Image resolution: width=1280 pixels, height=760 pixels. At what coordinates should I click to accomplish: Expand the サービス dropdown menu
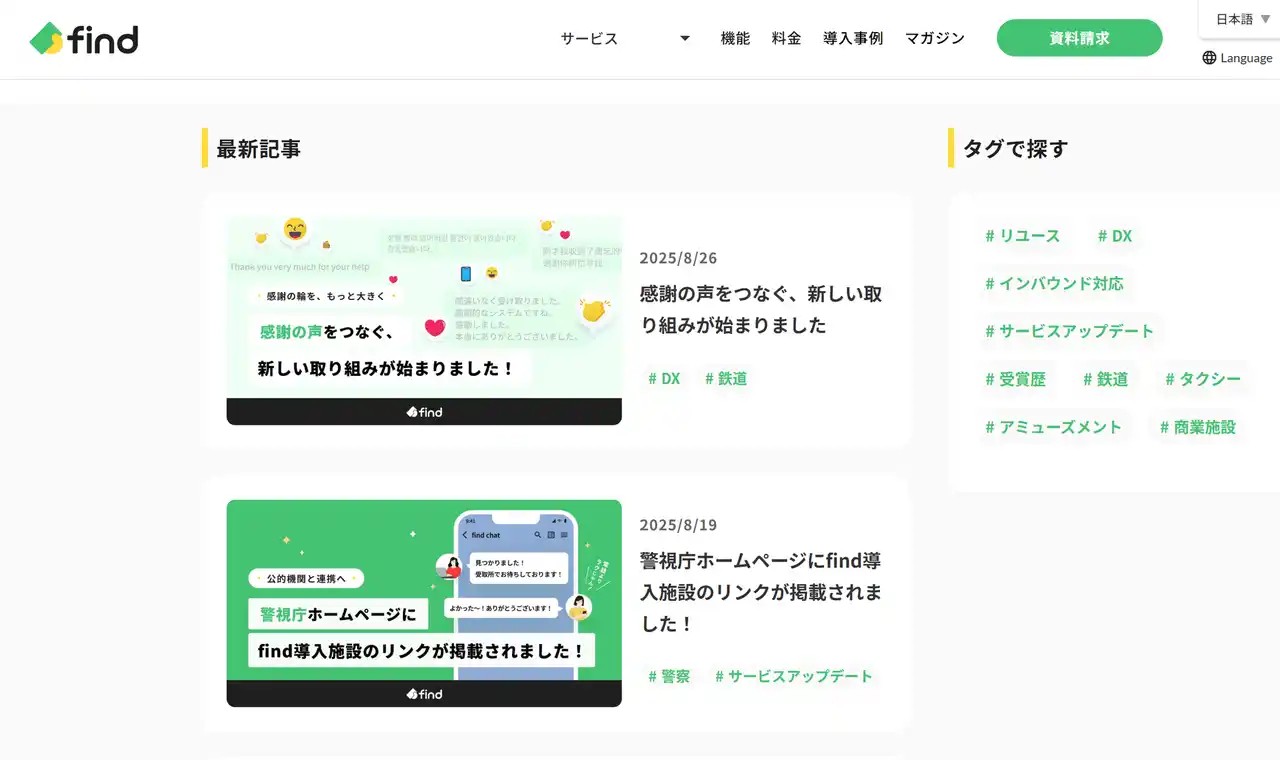625,39
